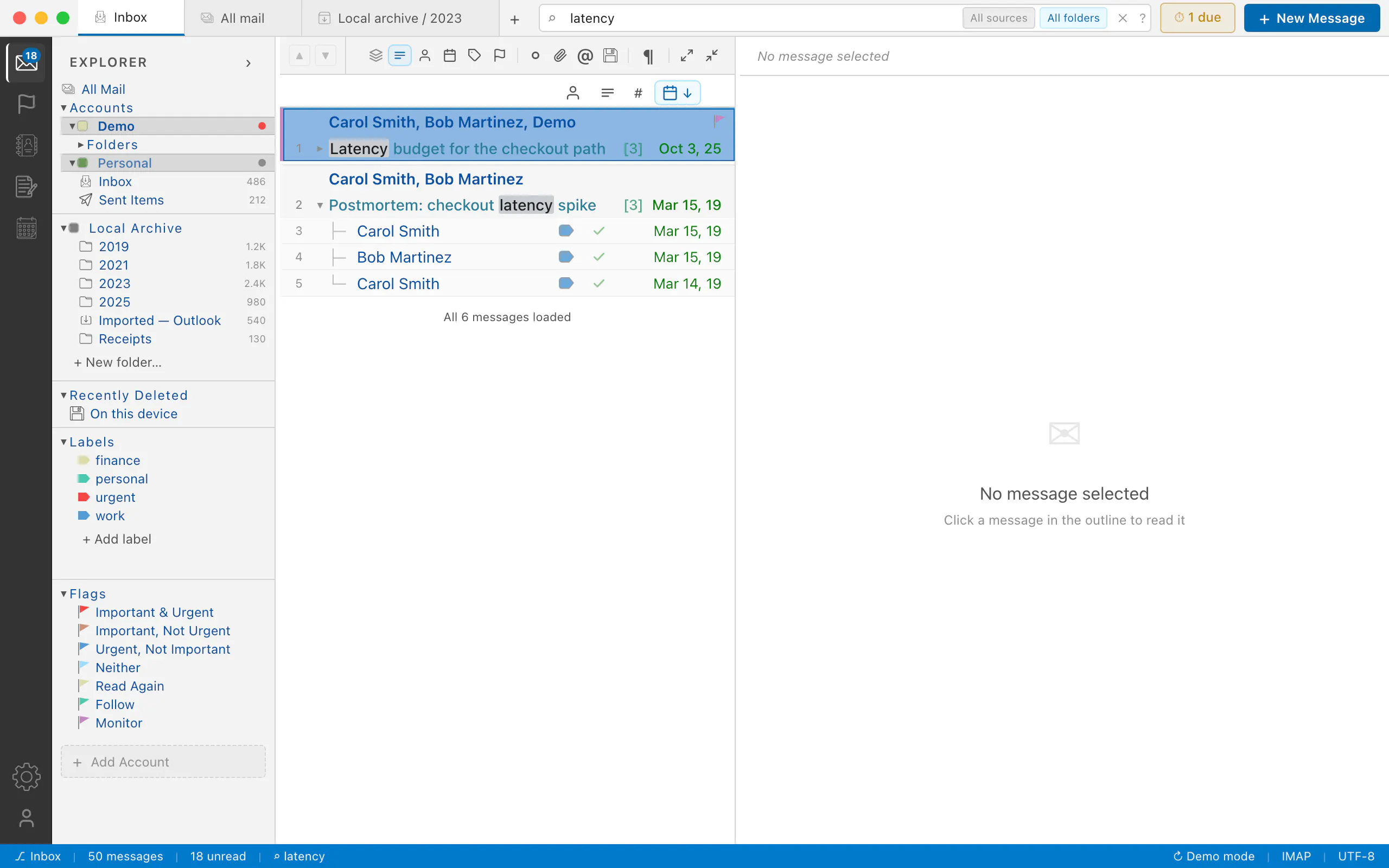1389x868 pixels.
Task: Add a new tab with plus
Action: pyautogui.click(x=515, y=19)
